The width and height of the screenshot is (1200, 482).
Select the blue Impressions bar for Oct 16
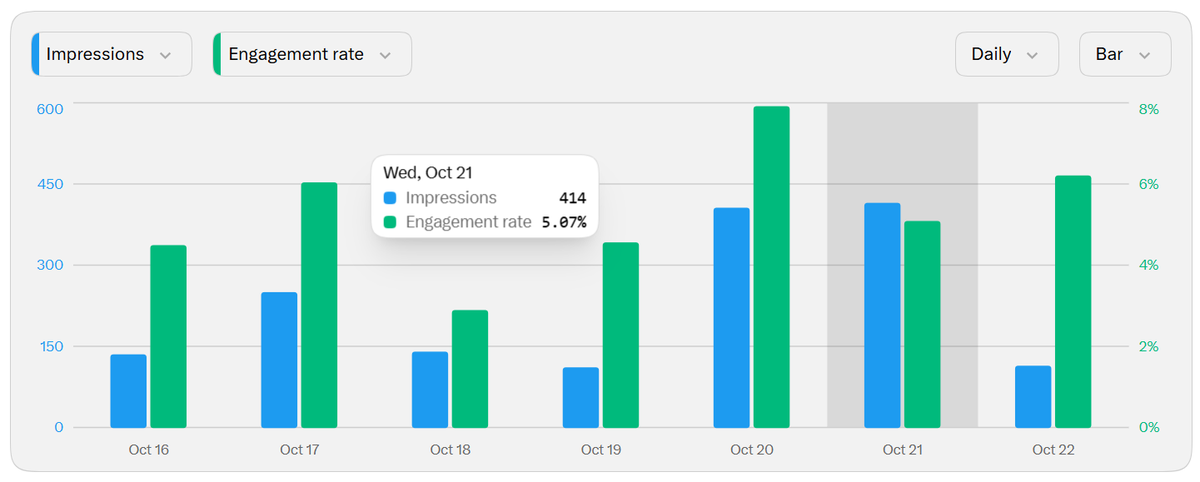click(x=129, y=391)
